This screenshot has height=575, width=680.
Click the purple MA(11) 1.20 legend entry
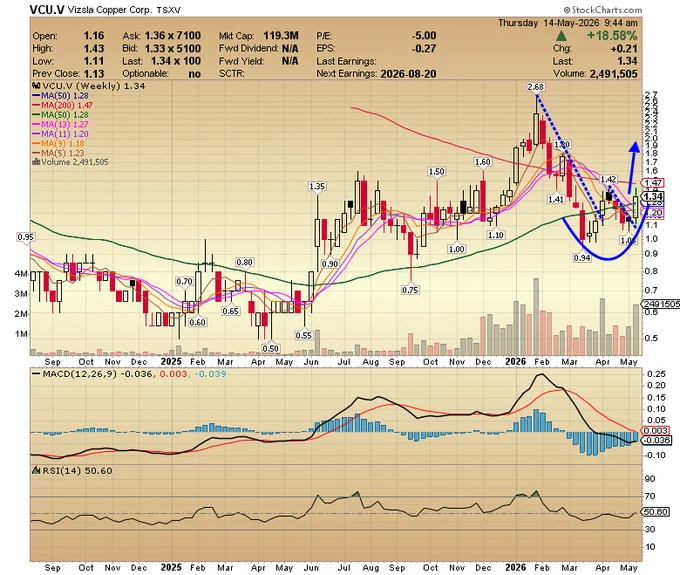[x=60, y=134]
